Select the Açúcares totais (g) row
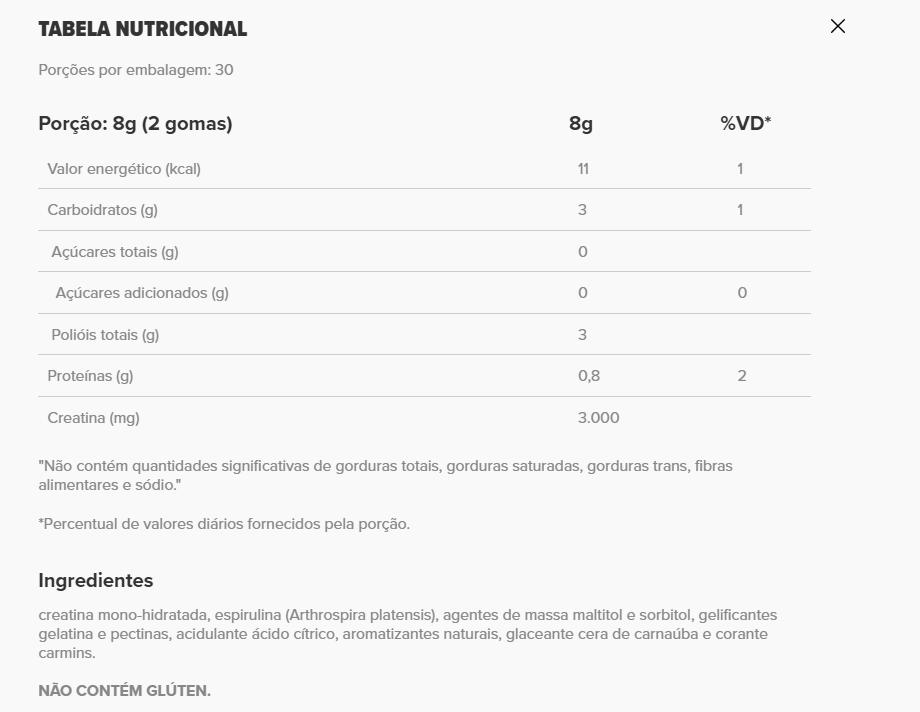 coord(115,252)
